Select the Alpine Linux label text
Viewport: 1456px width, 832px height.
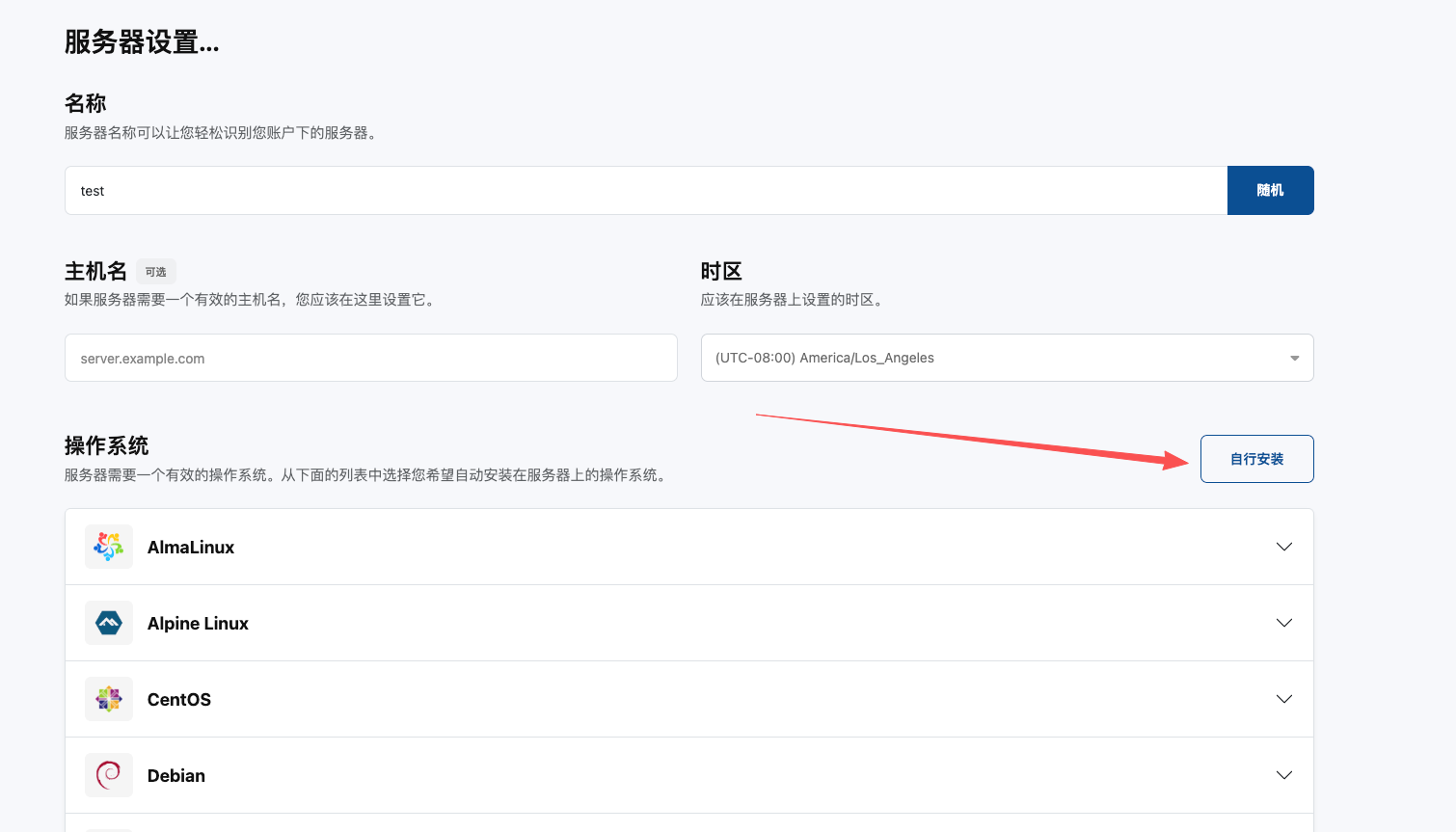198,624
